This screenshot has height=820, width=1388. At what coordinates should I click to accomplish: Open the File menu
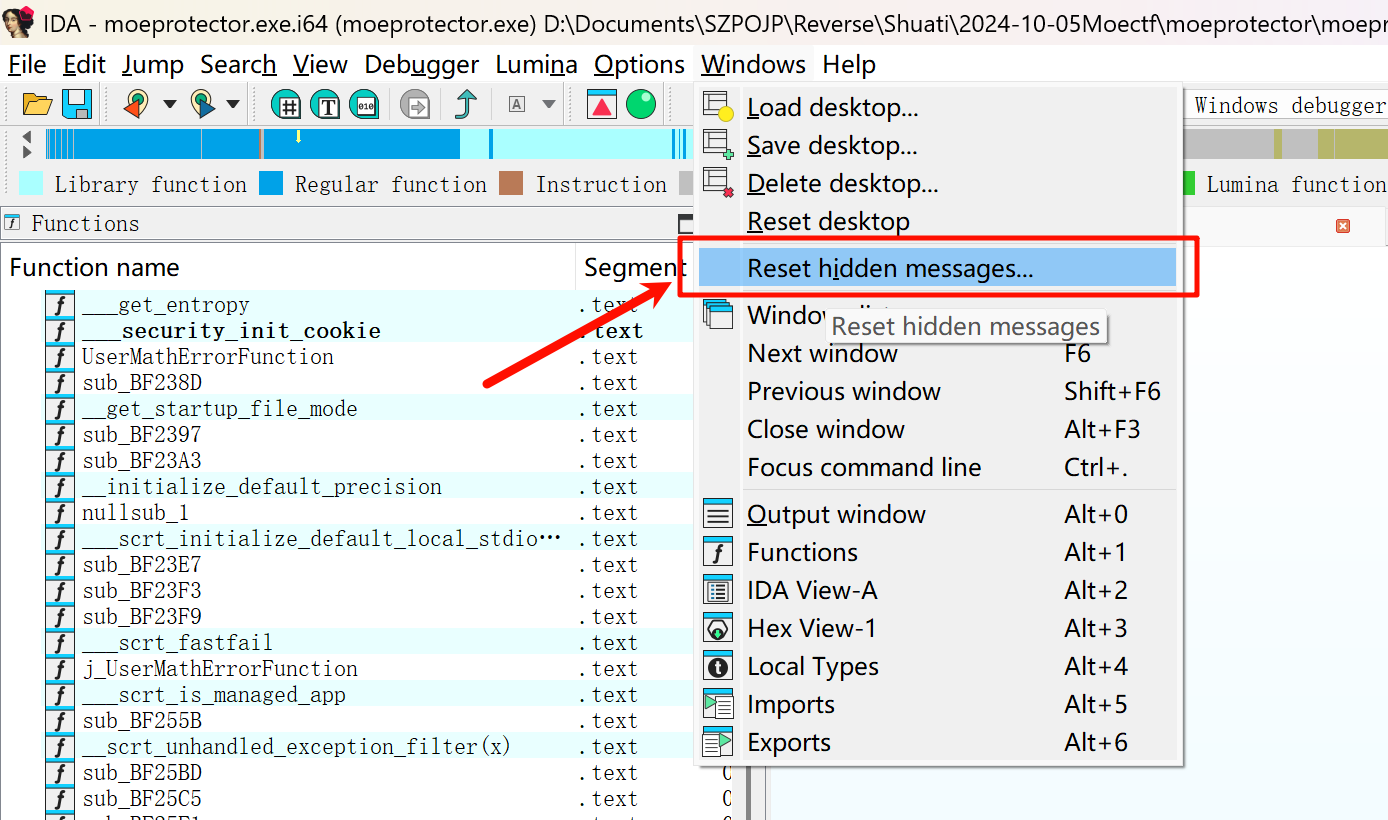tap(27, 65)
